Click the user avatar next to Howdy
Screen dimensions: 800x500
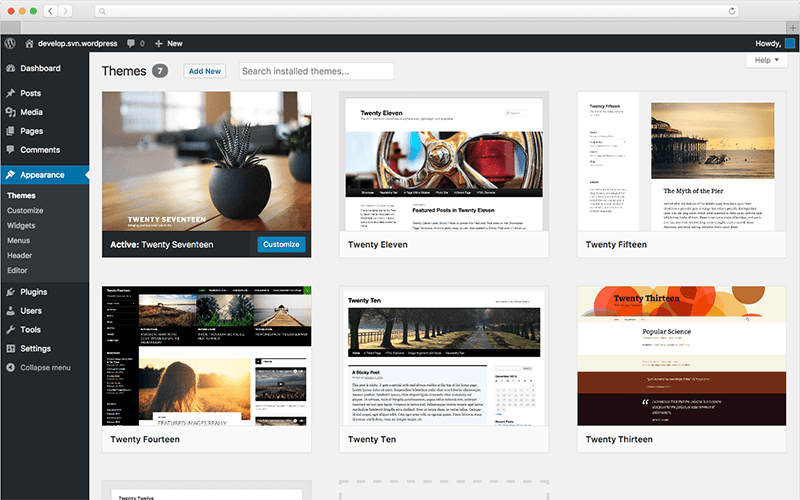point(790,43)
